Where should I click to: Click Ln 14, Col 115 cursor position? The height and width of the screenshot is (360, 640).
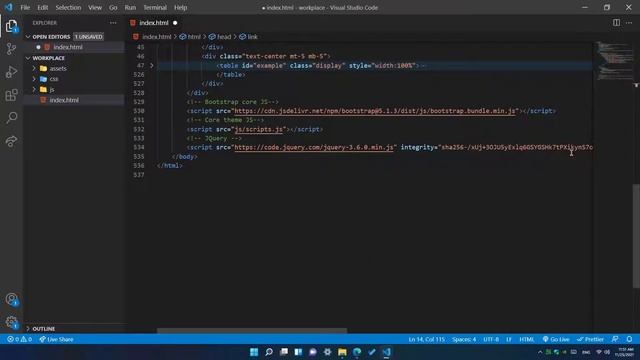coord(427,339)
